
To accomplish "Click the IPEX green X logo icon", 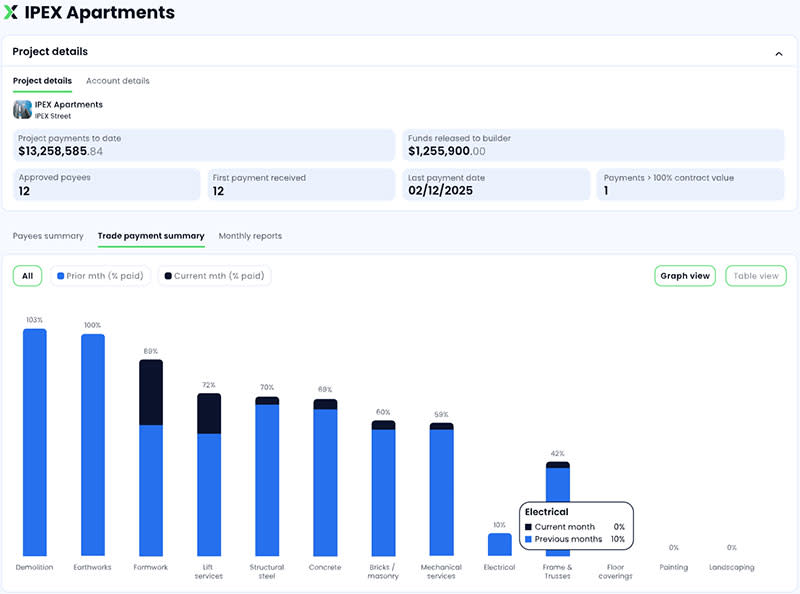I will pos(11,12).
